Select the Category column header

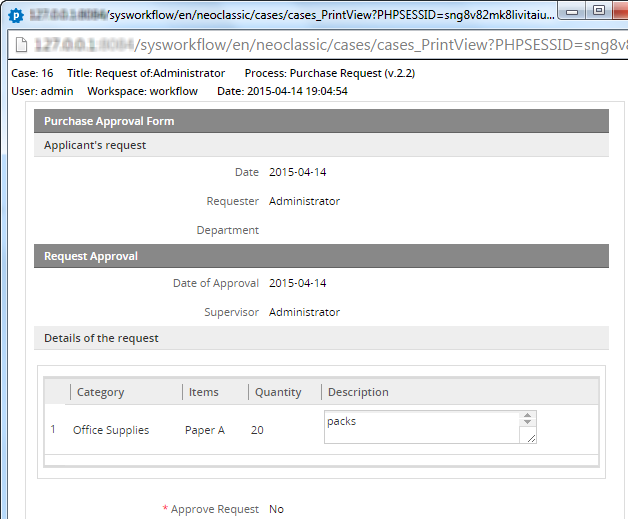(x=100, y=392)
